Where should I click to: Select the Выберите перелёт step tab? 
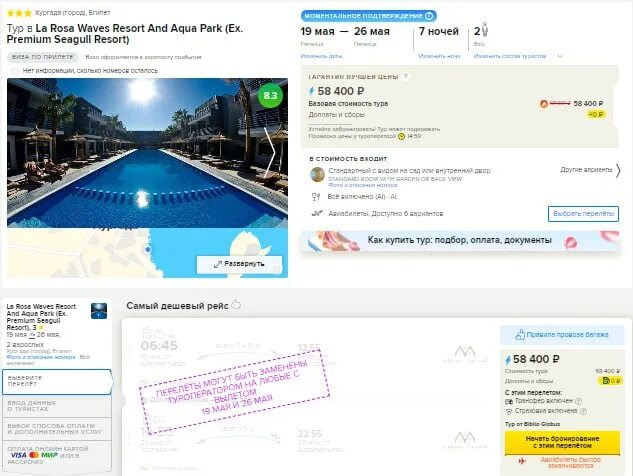(57, 381)
